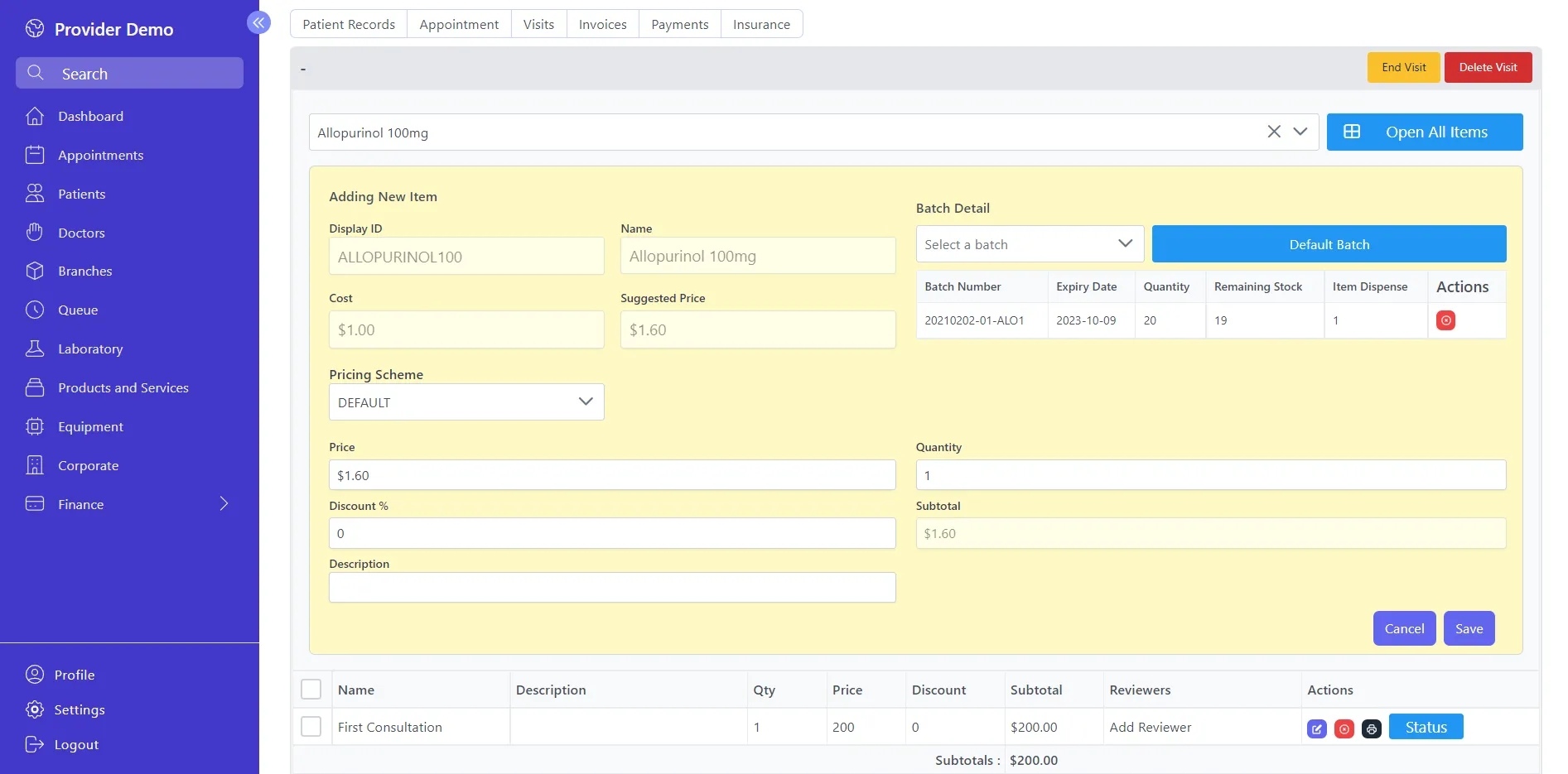Open the Equipment chip icon
This screenshot has height=774, width=1568.
pyautogui.click(x=35, y=426)
